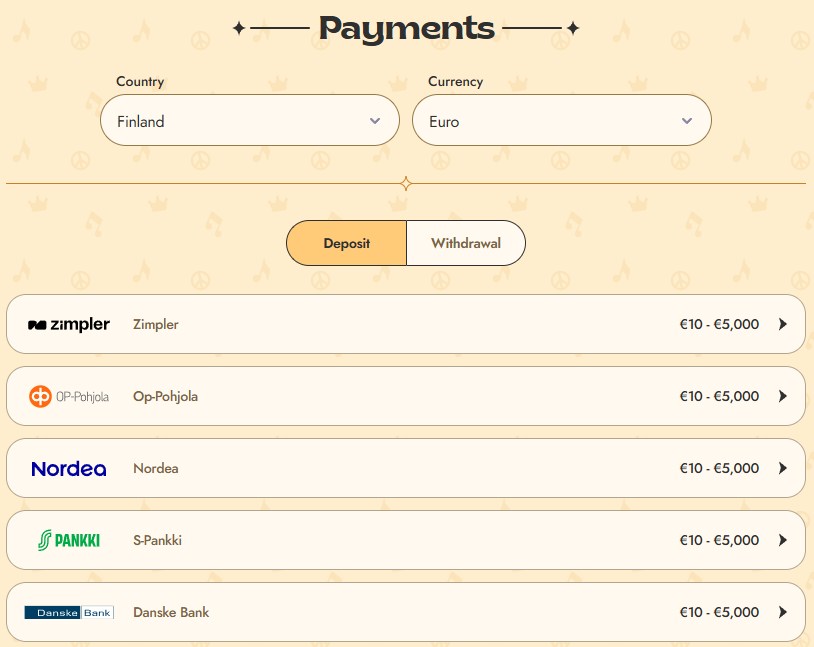Open Danske Bank details via right arrow
Image resolution: width=814 pixels, height=647 pixels.
coord(783,612)
